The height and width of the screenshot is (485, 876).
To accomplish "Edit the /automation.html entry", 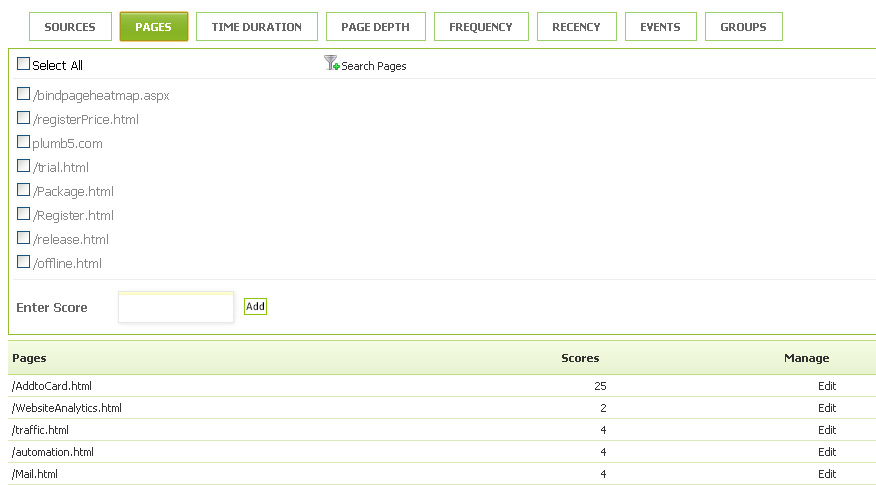I will 827,452.
